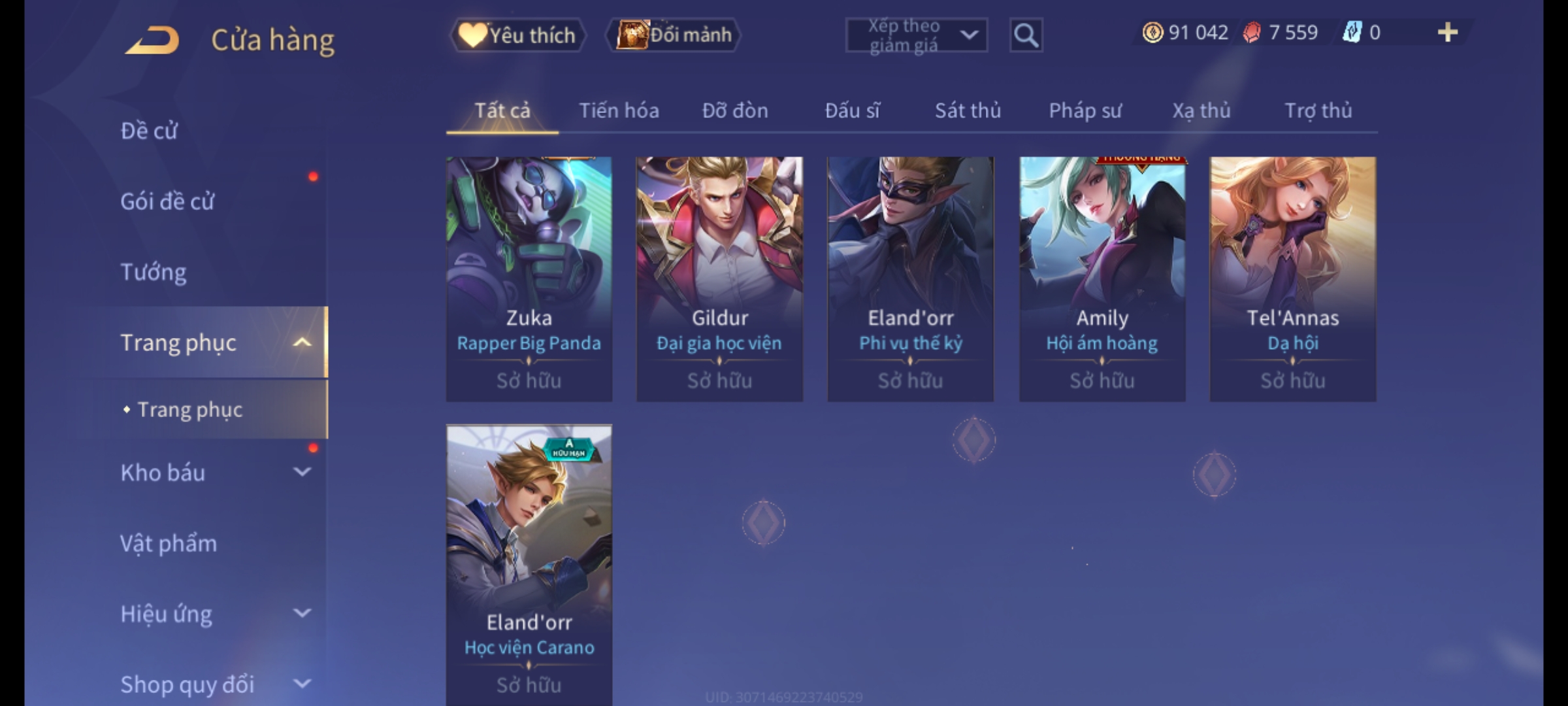Viewport: 1568px width, 706px height.
Task: Switch to the Sát thủ tab
Action: 968,110
